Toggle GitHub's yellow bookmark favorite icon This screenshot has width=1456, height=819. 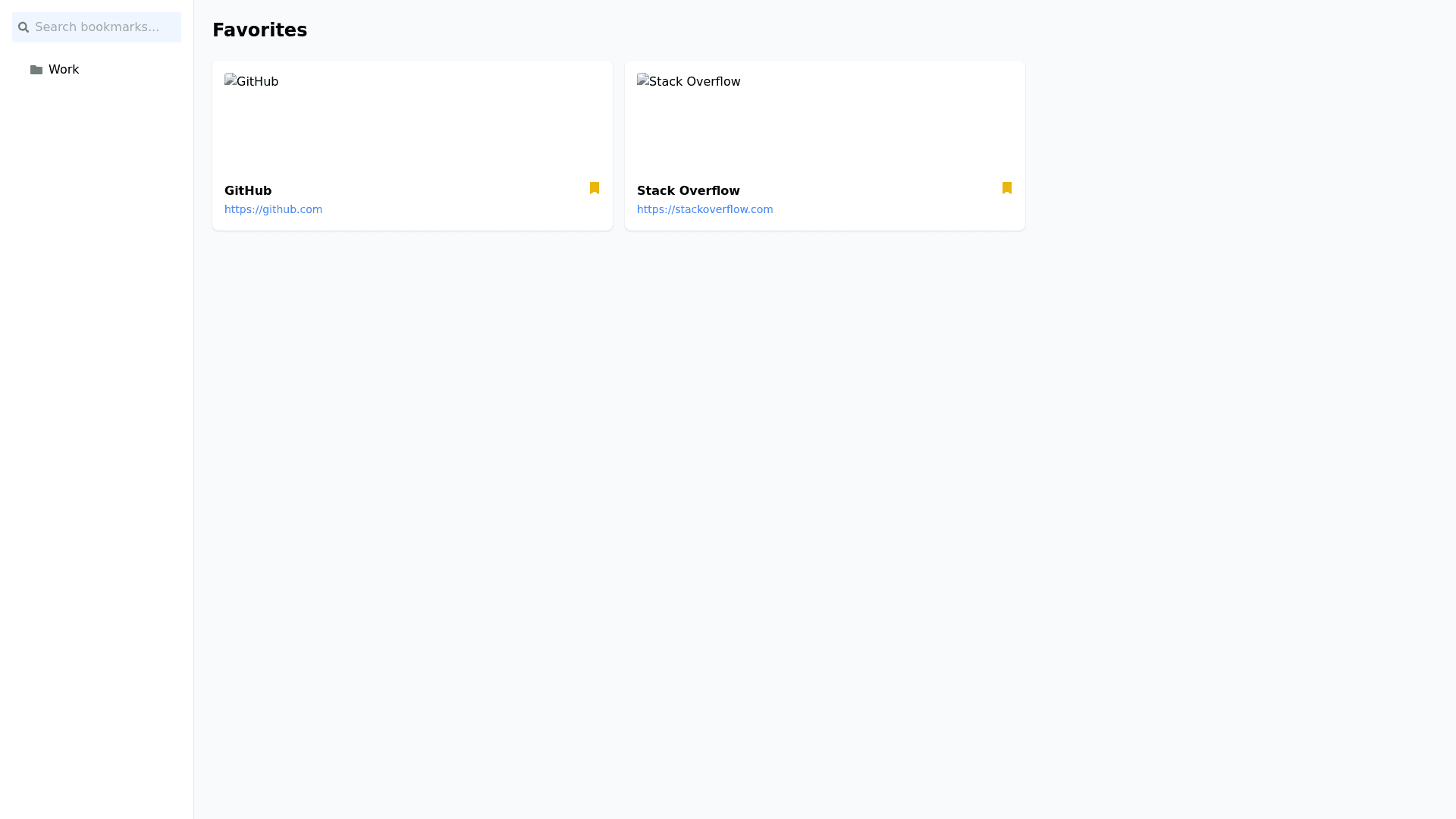coord(595,188)
